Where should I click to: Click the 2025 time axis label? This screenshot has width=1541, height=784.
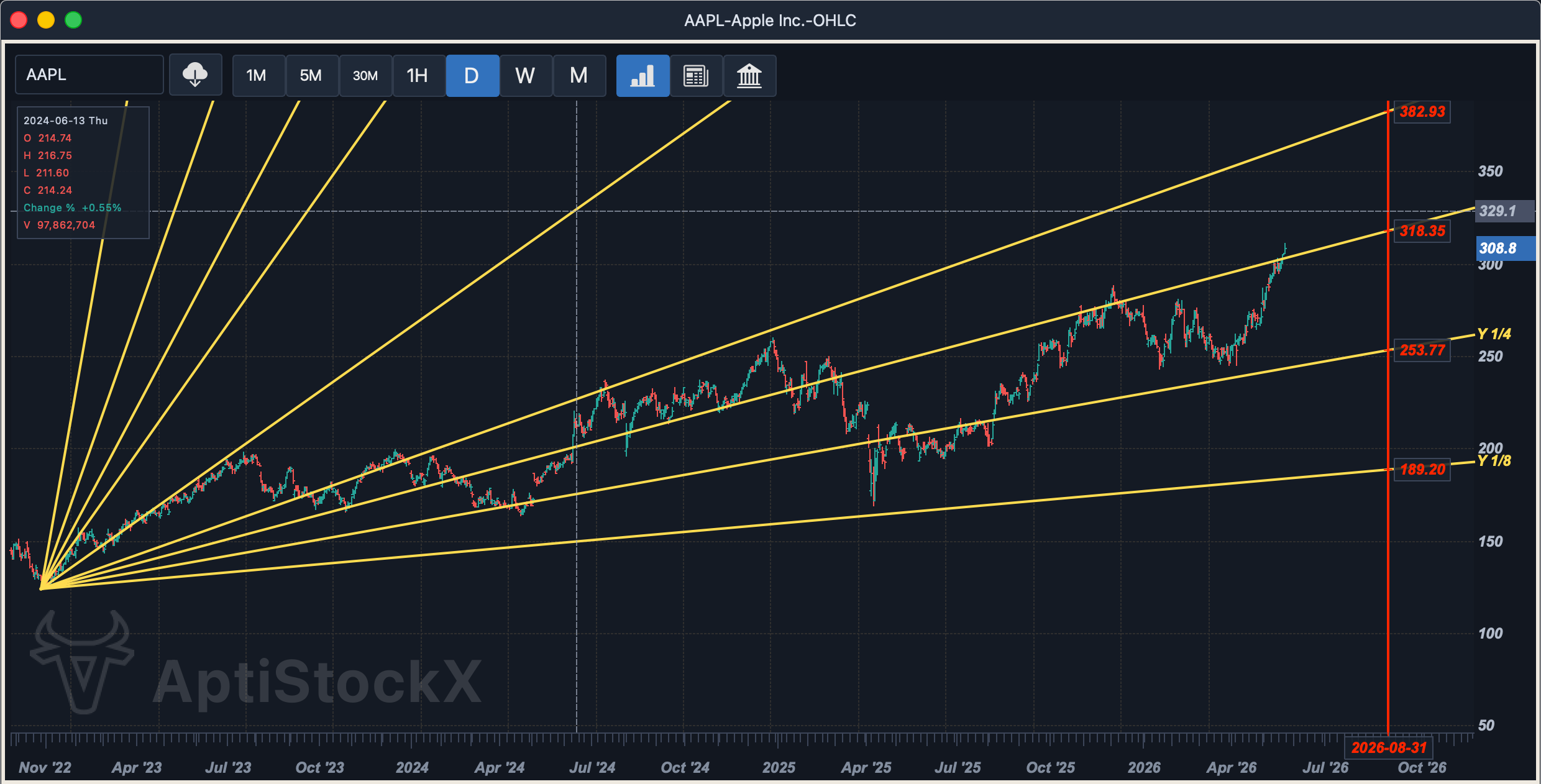click(779, 768)
